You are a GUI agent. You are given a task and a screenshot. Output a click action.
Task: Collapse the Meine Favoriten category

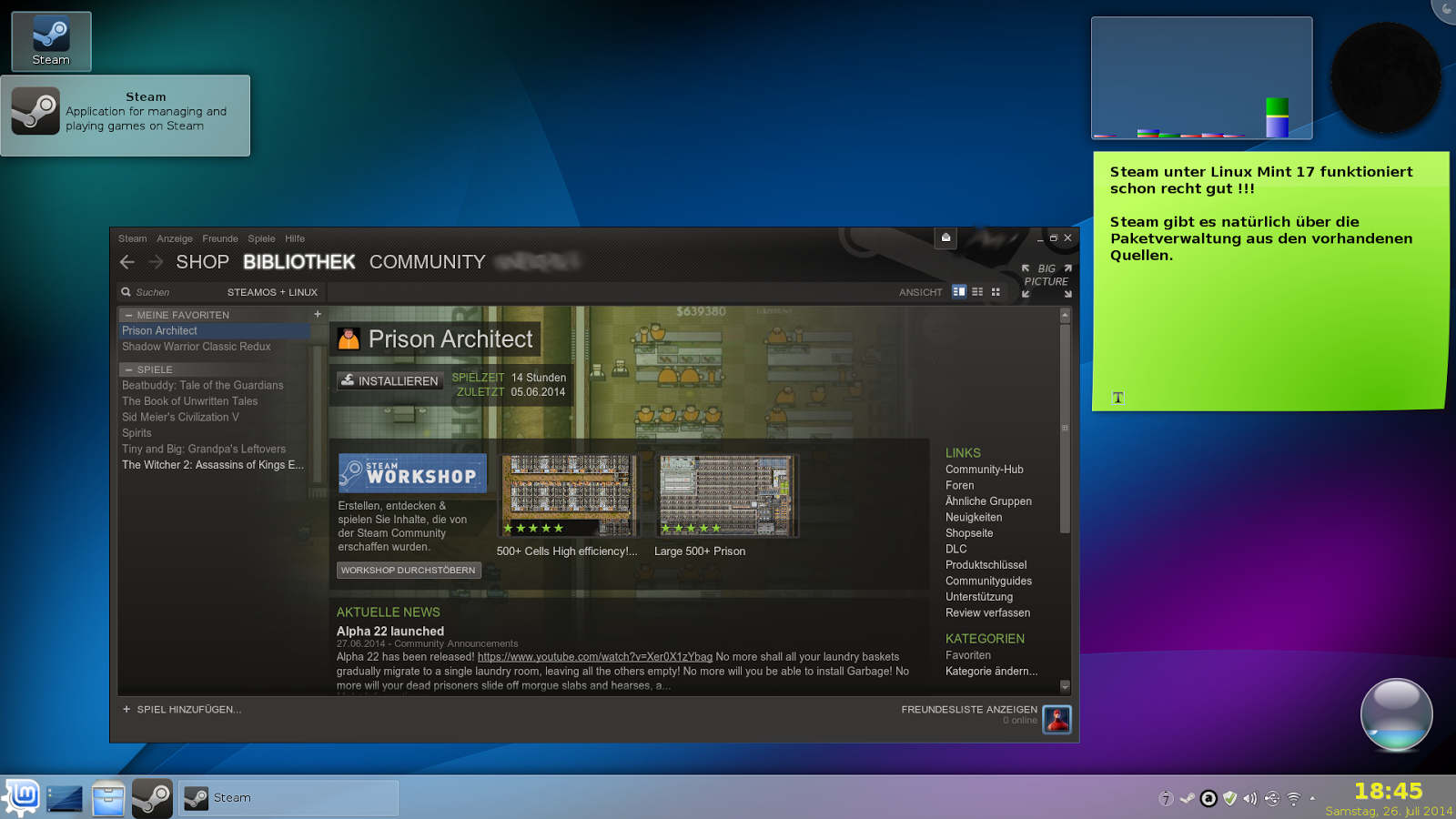(x=129, y=315)
